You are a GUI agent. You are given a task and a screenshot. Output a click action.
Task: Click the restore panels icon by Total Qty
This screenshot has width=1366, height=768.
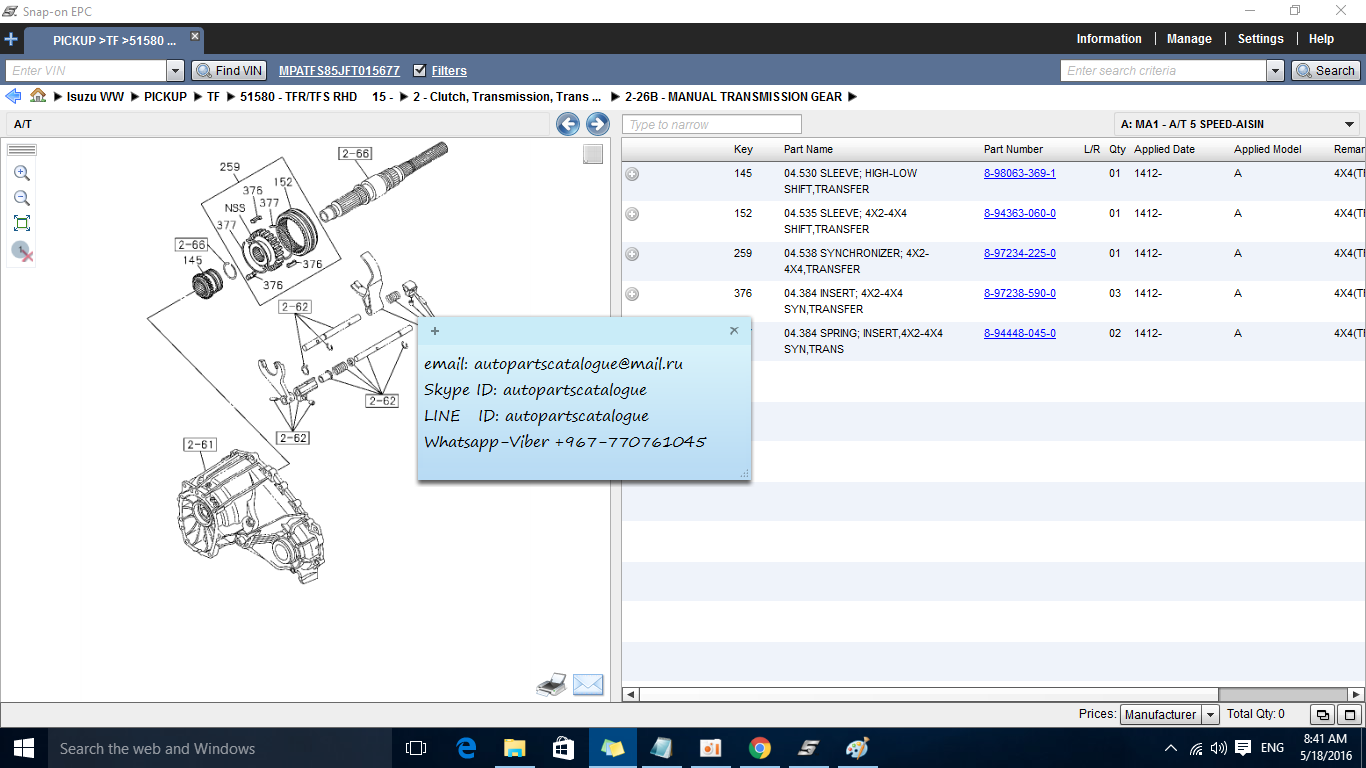tap(1322, 715)
